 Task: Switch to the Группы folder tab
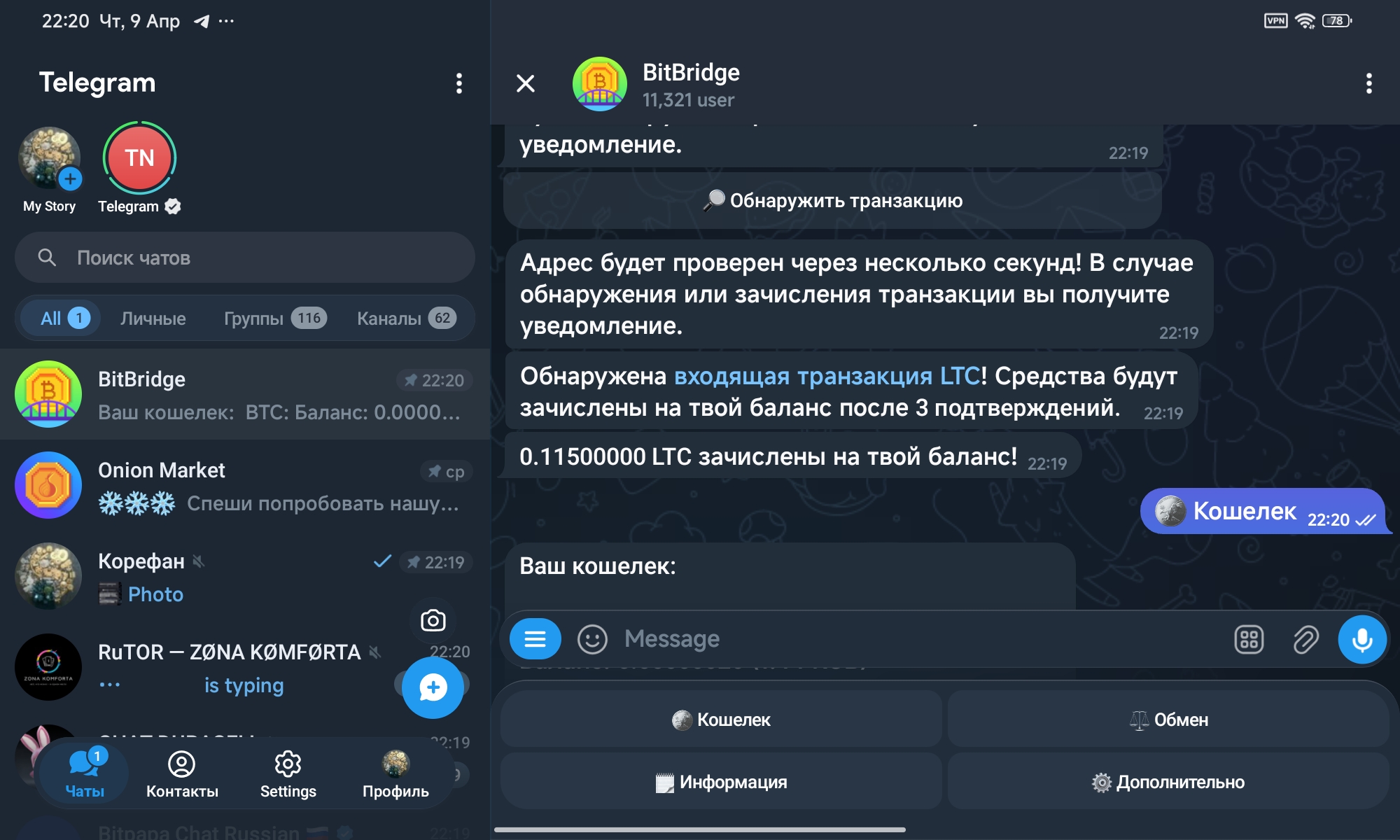pos(274,318)
